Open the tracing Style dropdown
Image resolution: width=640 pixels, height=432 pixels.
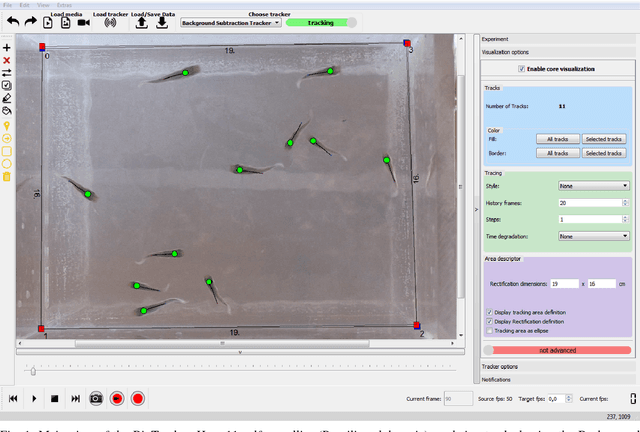[593, 185]
